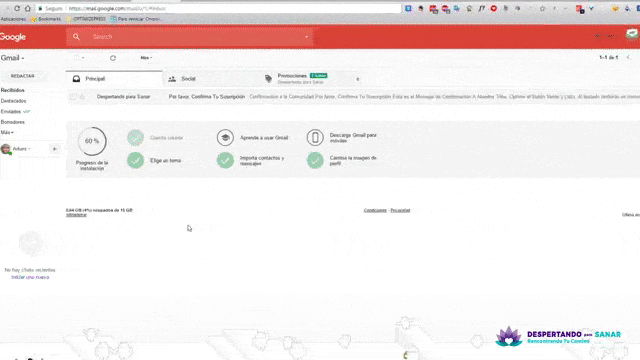Click the Chrome address bar URL
640x360 pixels.
pyautogui.click(x=117, y=8)
